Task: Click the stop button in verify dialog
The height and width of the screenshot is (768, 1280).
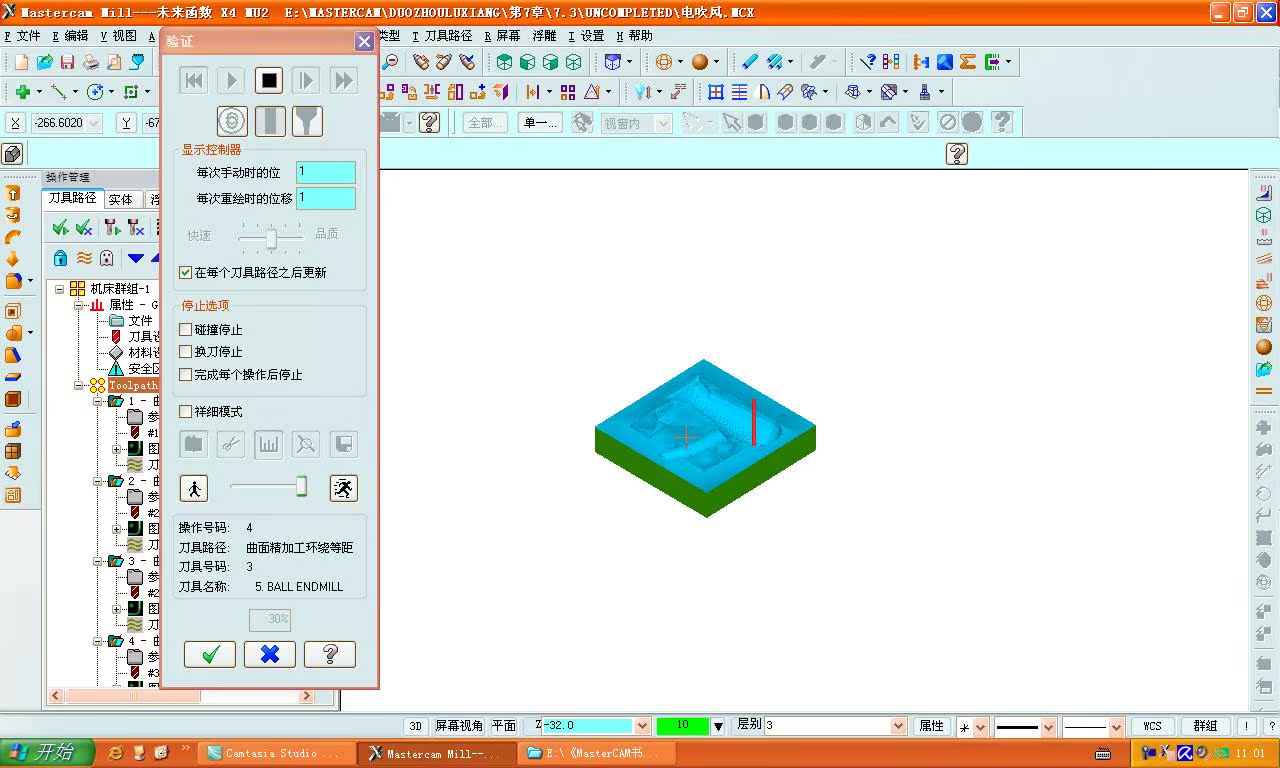Action: tap(268, 80)
